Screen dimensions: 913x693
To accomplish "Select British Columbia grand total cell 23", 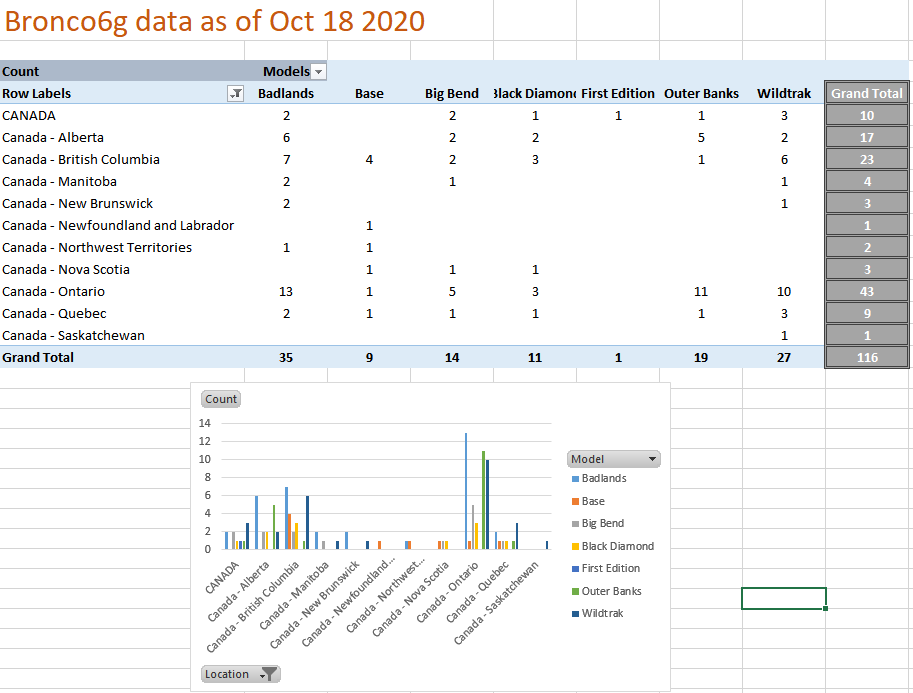I will (x=867, y=160).
